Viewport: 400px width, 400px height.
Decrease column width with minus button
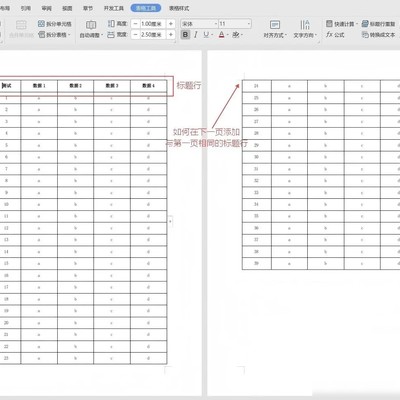point(135,35)
